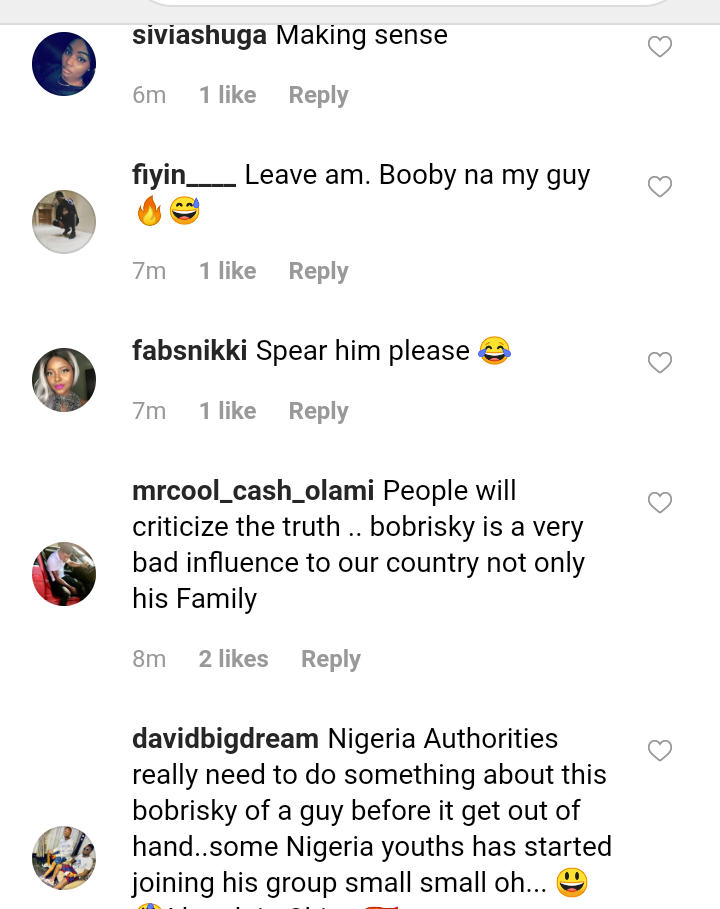Go to the davidbigdream username link

tap(225, 739)
